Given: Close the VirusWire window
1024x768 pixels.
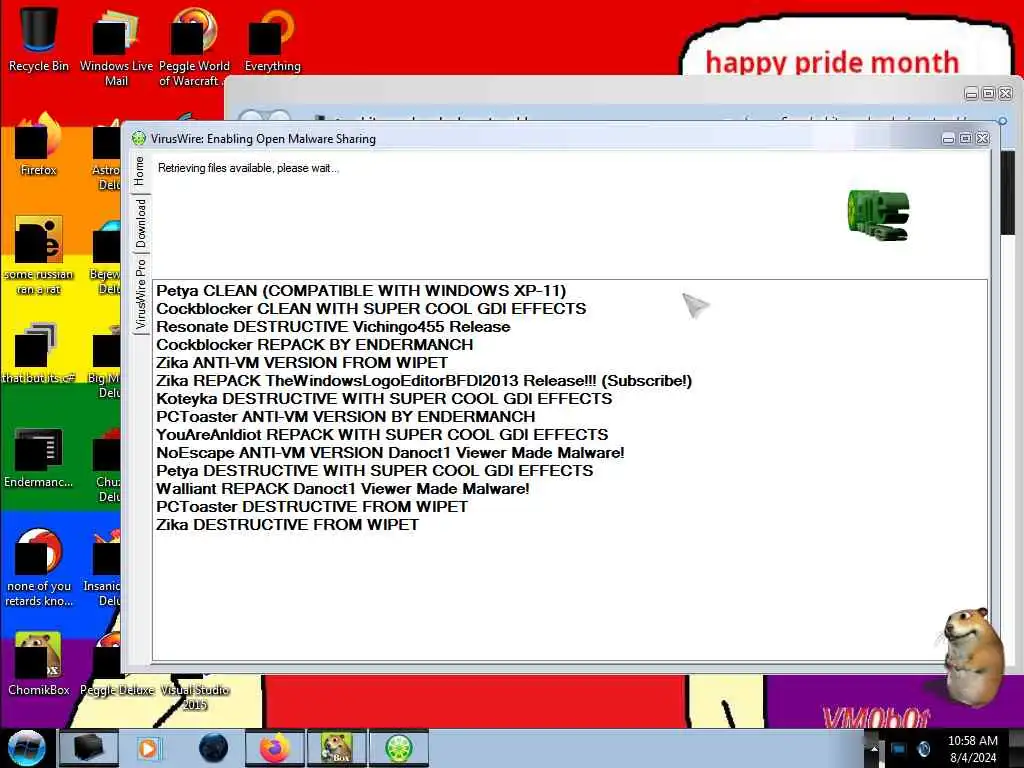Looking at the screenshot, I should tap(982, 138).
